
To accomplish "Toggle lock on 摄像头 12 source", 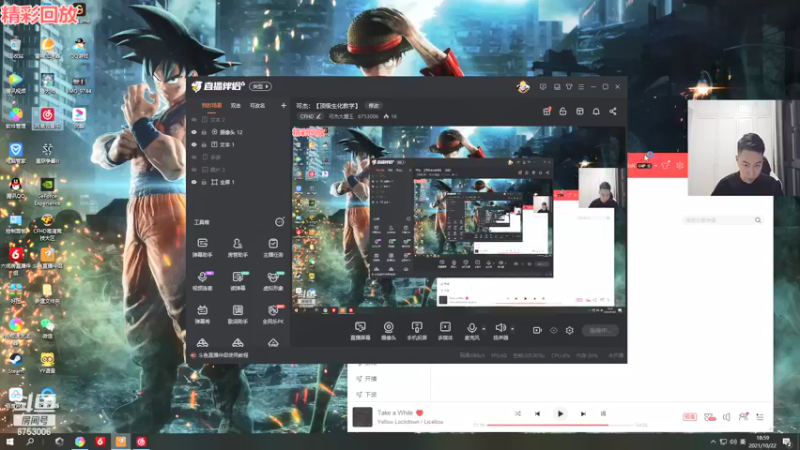I will tap(204, 132).
